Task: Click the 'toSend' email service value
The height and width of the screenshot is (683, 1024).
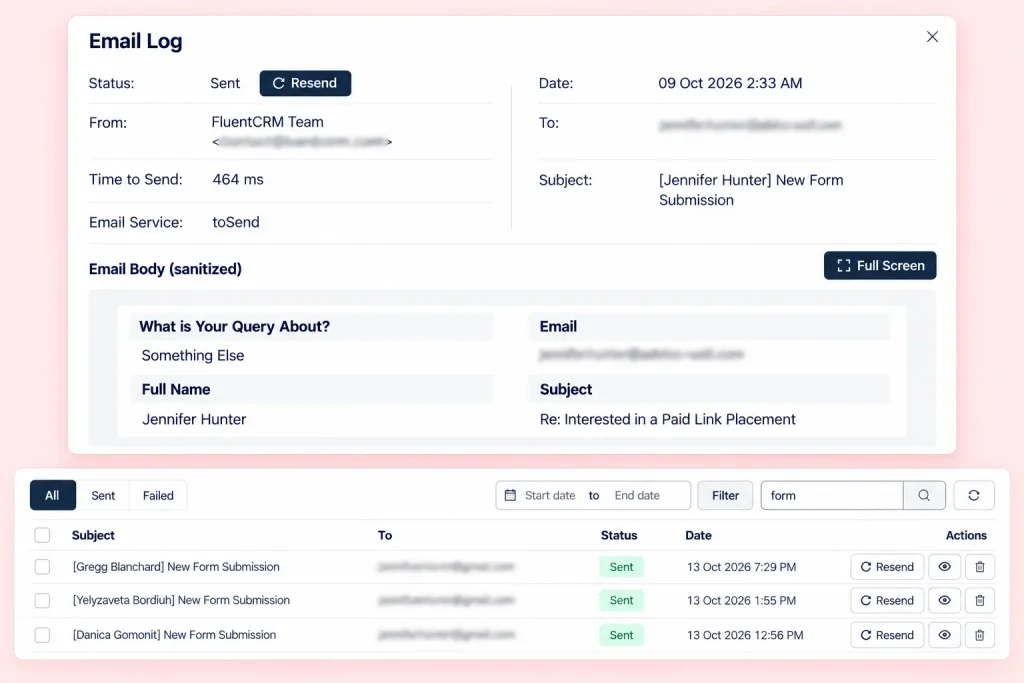Action: tap(236, 222)
